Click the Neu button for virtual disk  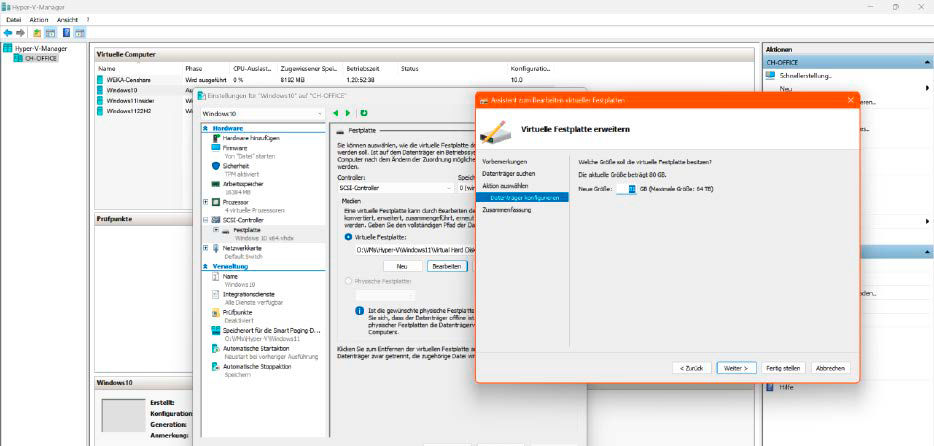(402, 266)
